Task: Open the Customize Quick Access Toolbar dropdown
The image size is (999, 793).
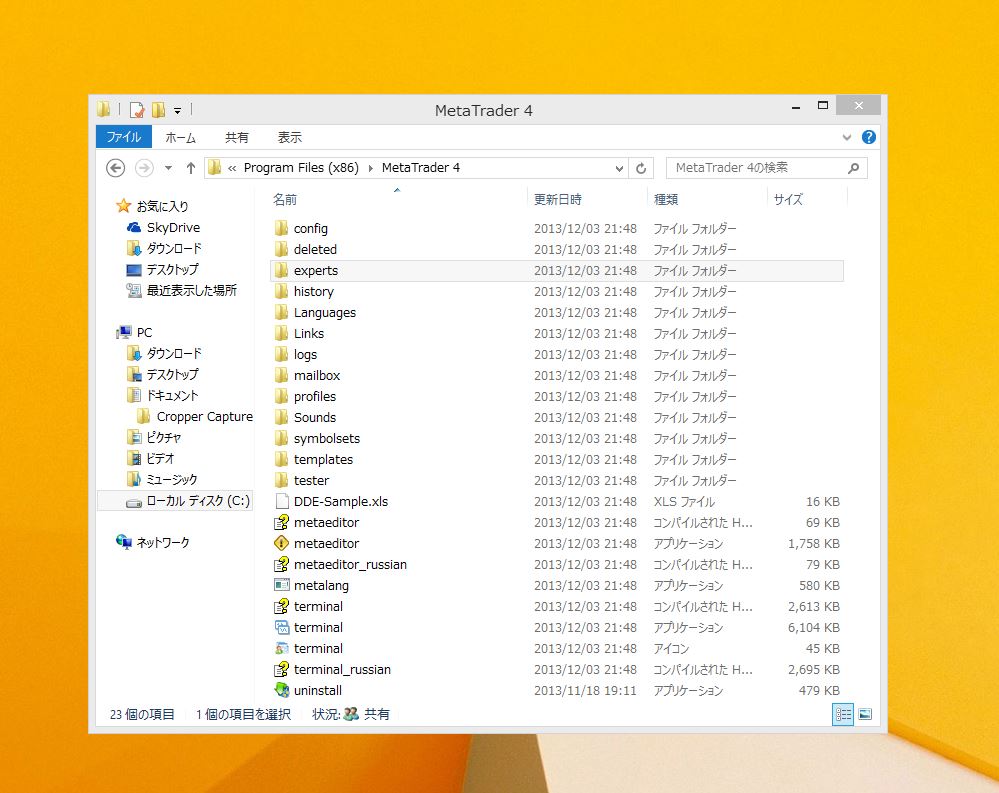Action: pyautogui.click(x=178, y=111)
